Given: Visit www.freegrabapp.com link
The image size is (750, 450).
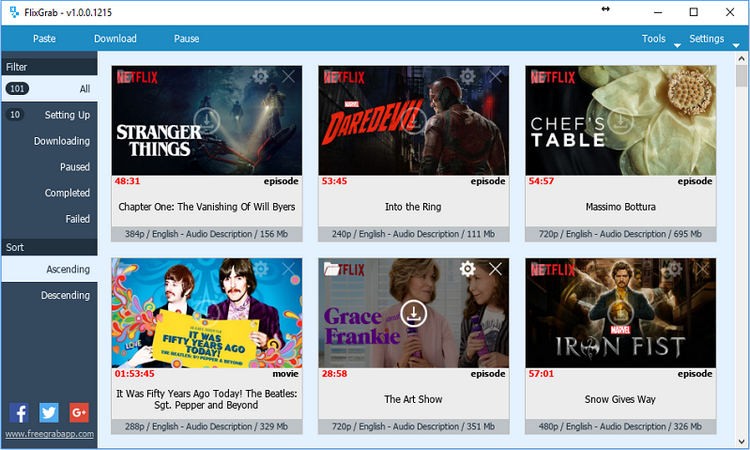Looking at the screenshot, I should click(x=49, y=434).
